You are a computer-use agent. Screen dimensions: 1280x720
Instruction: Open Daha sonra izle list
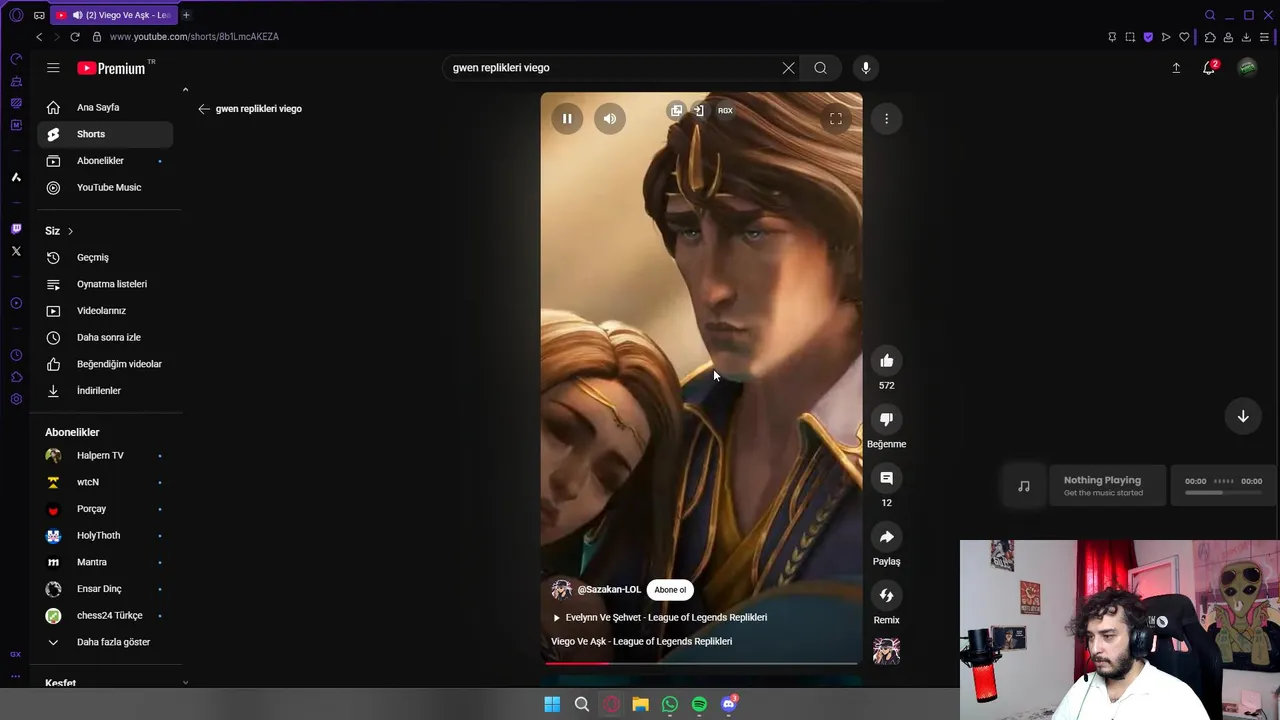tap(105, 337)
